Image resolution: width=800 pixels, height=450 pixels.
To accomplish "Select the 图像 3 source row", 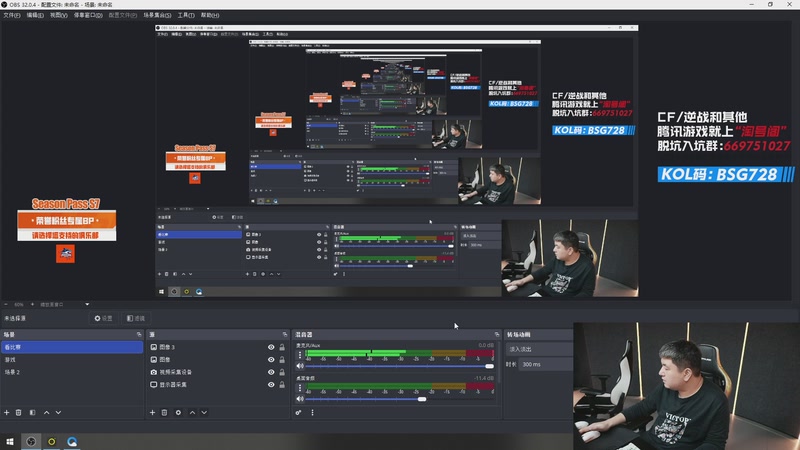I will tap(217, 347).
